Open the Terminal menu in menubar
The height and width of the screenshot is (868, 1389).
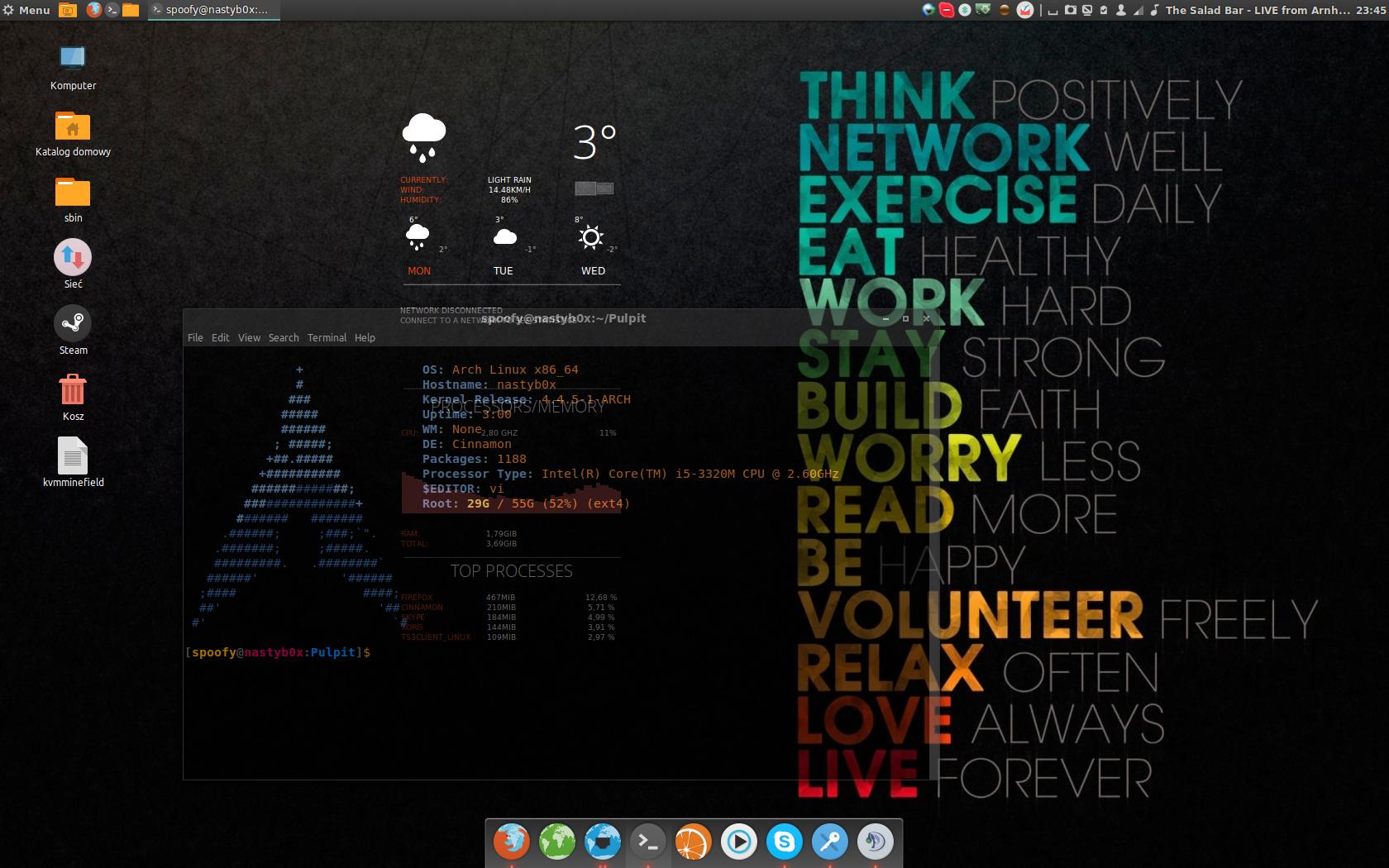point(327,337)
